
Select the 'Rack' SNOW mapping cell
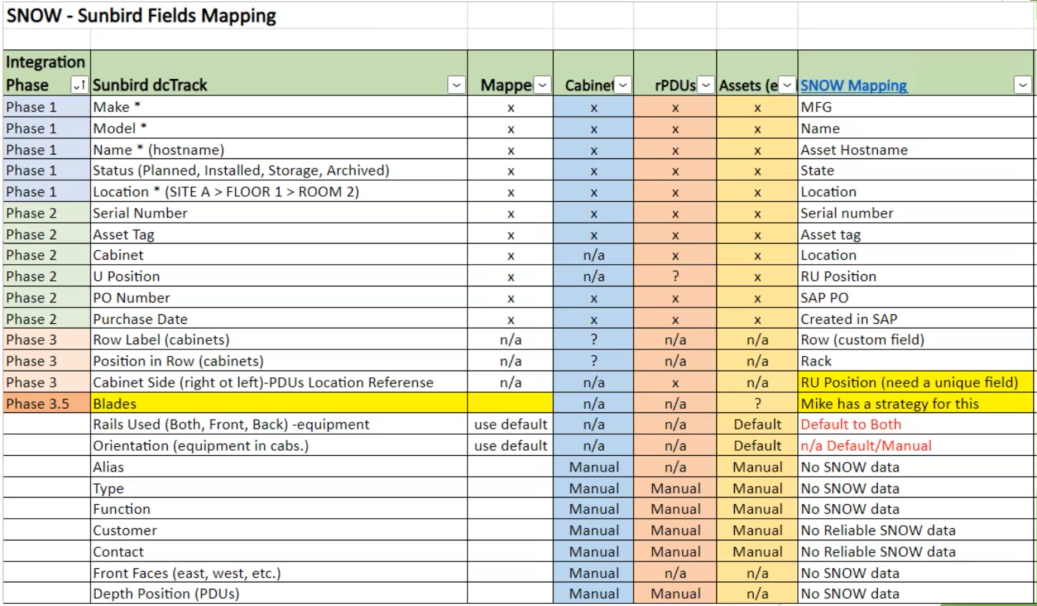pyautogui.click(x=915, y=361)
